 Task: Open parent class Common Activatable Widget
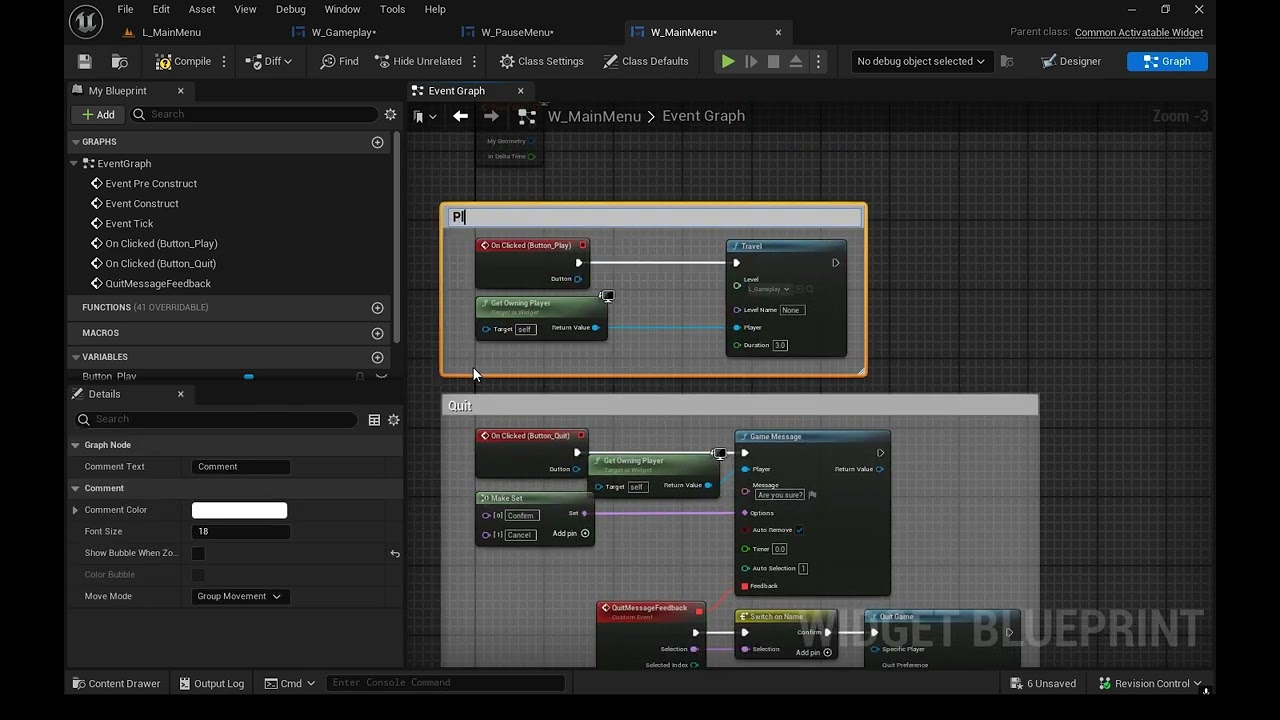1139,32
